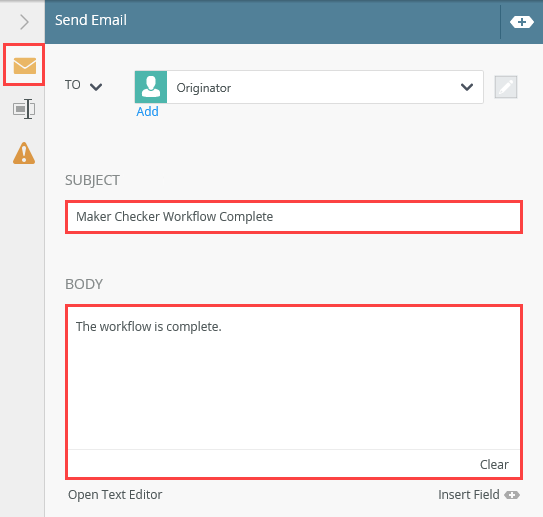Click the SUBJECT label
Screen dimensions: 543x517
(92, 180)
